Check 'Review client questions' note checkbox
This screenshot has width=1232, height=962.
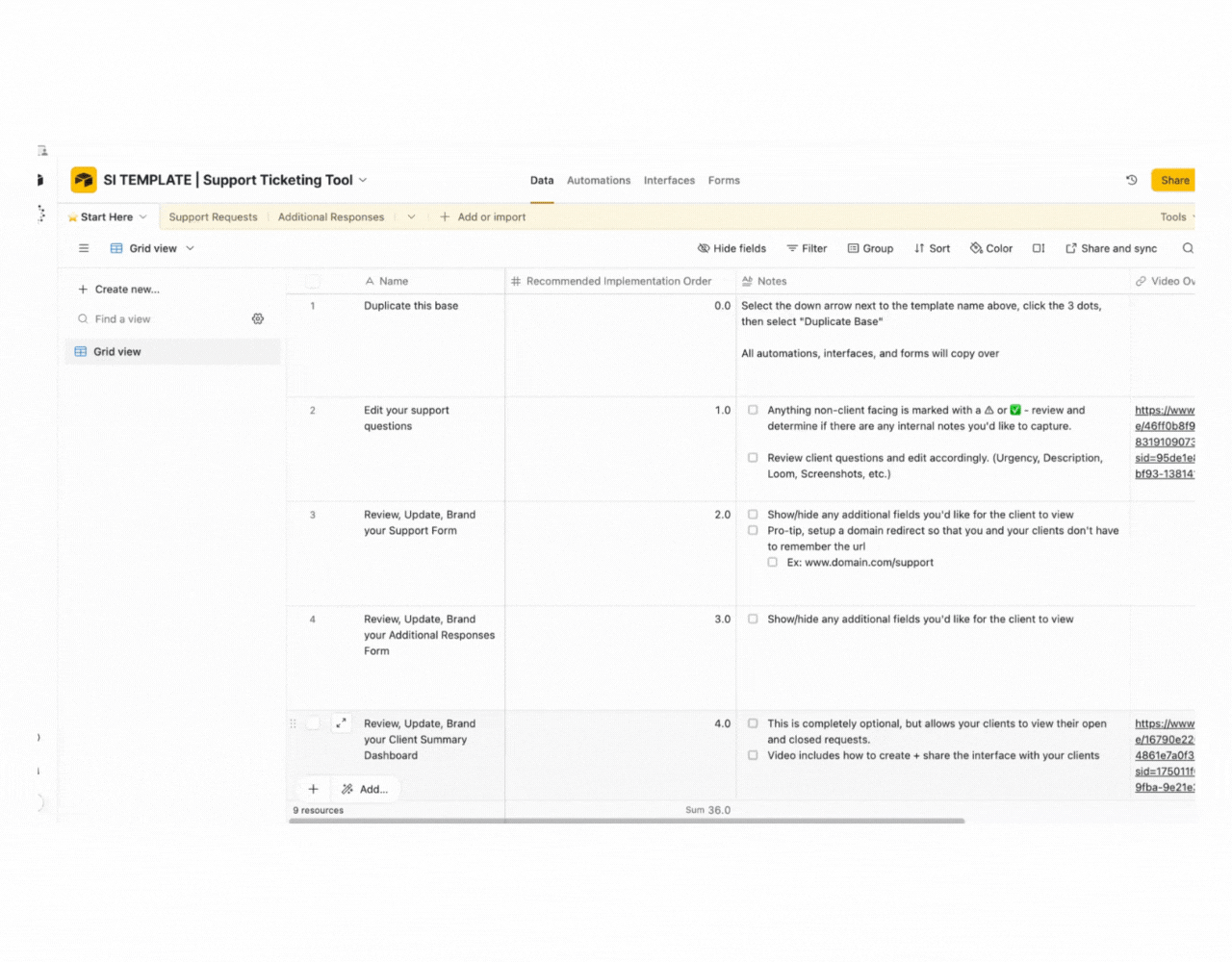pos(753,458)
